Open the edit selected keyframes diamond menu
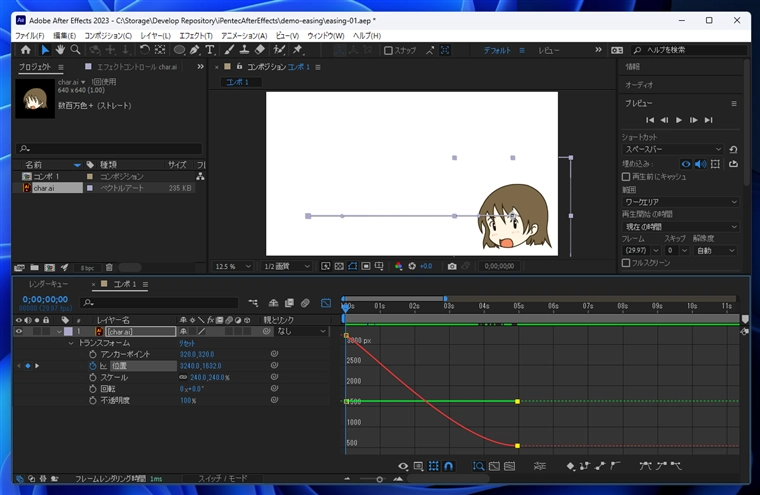 570,466
